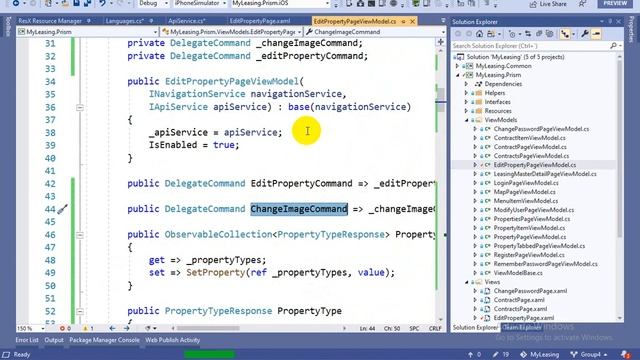Collapse PropertyType outline at line 52

[80, 311]
